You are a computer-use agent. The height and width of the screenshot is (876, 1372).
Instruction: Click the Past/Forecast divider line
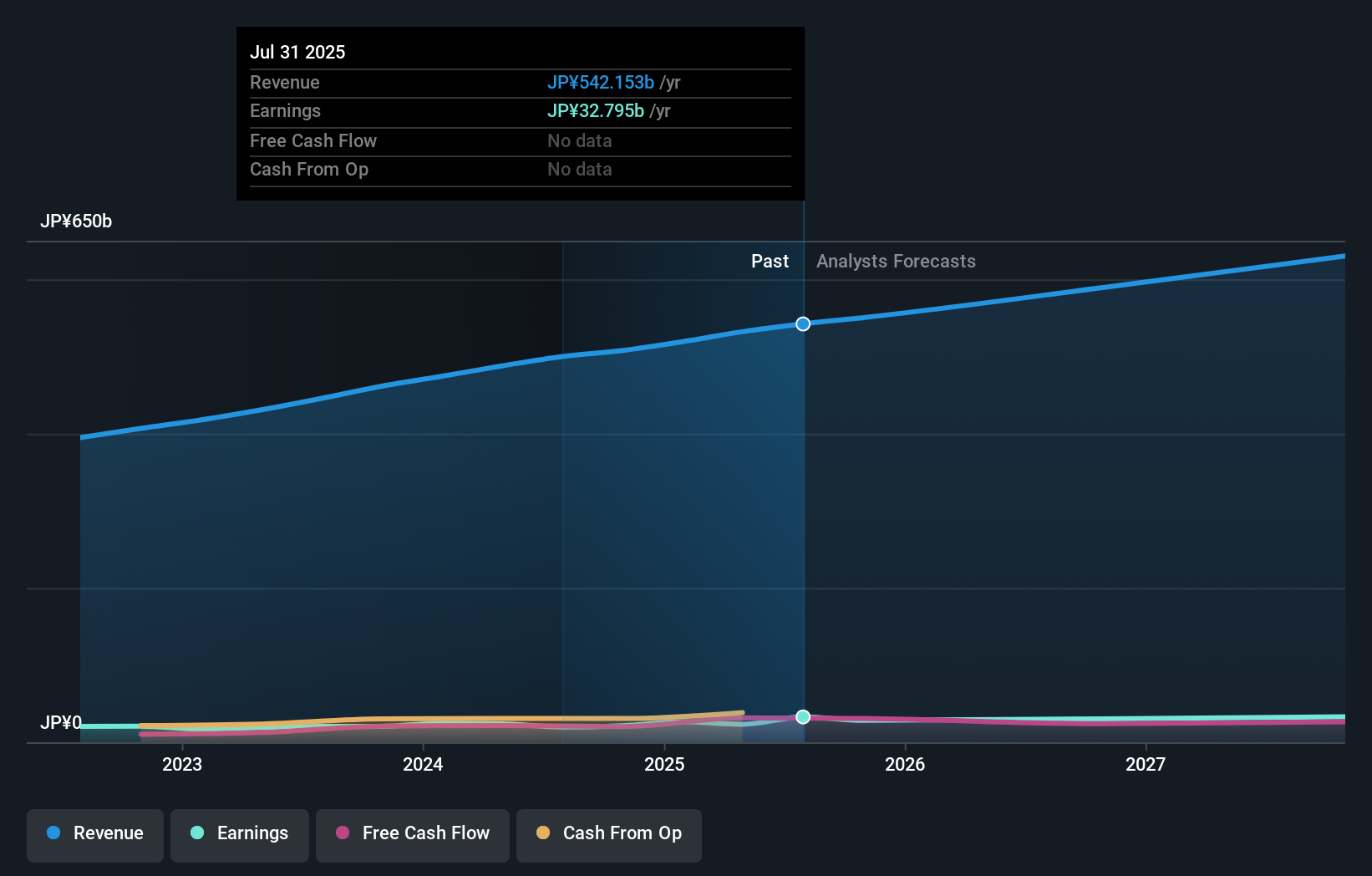pyautogui.click(x=803, y=502)
